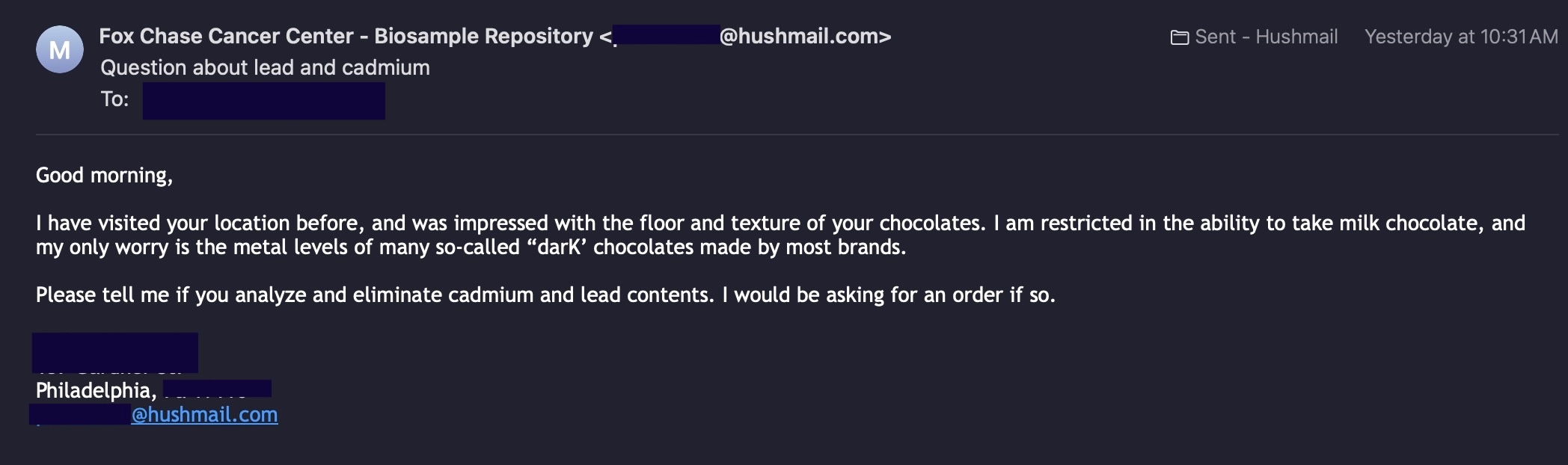Click the "To:" field label
Viewport: 1568px width, 465px height.
(114, 99)
